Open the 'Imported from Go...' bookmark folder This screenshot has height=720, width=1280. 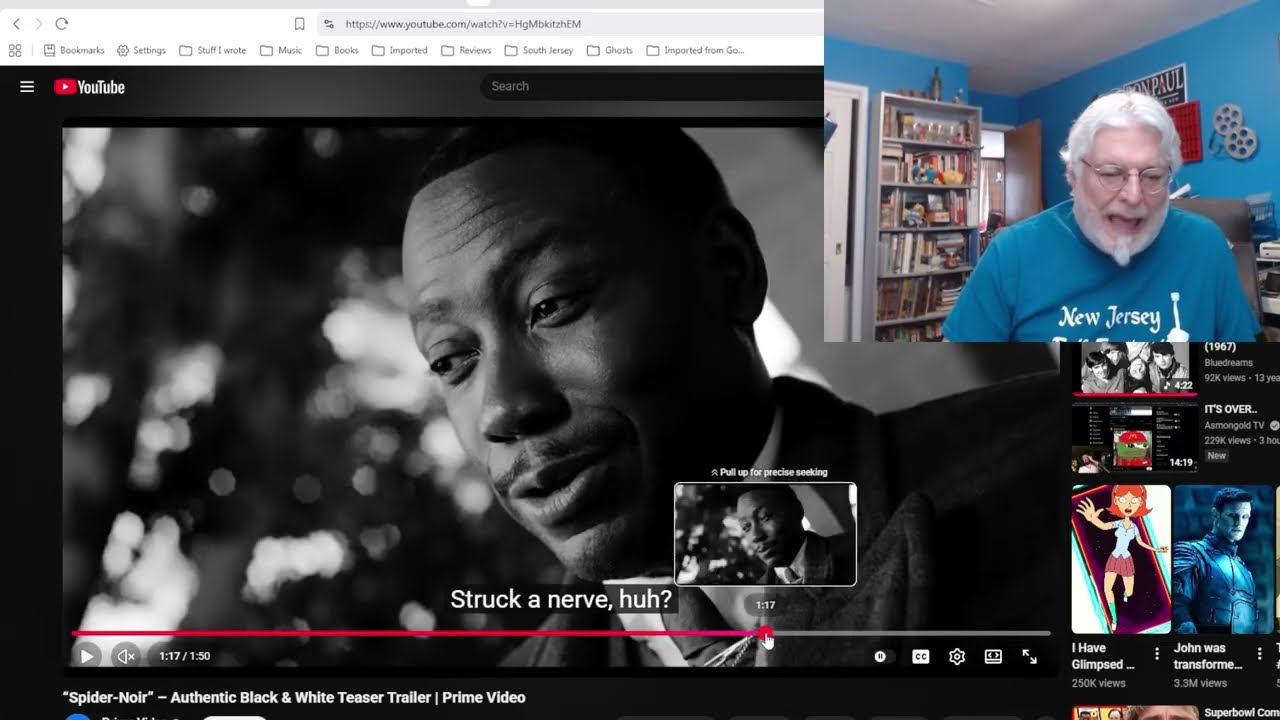695,50
